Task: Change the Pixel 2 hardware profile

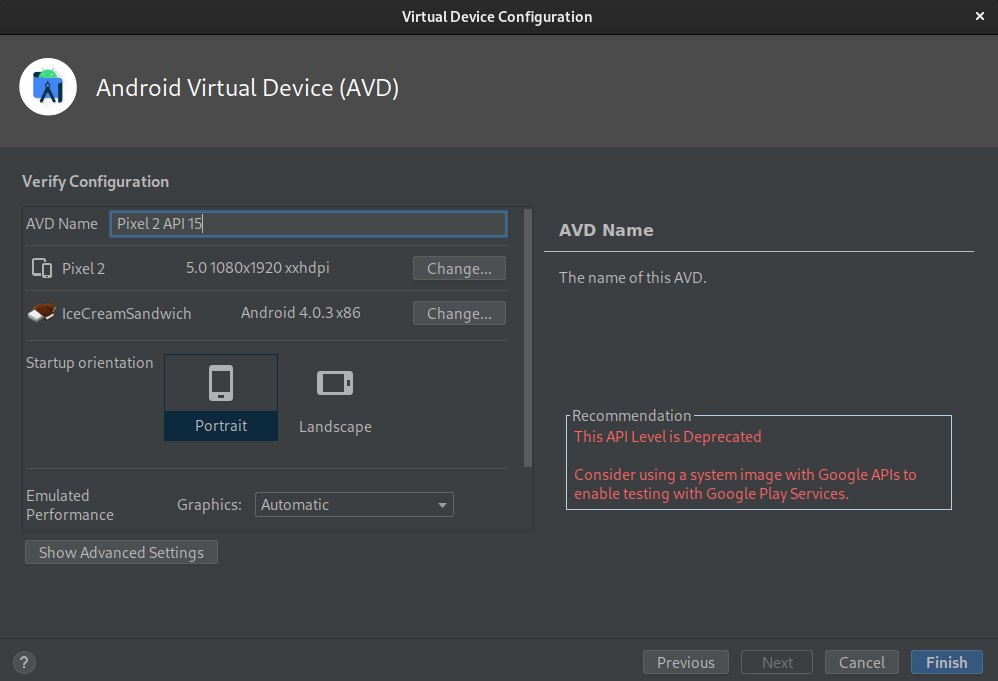Action: 459,269
